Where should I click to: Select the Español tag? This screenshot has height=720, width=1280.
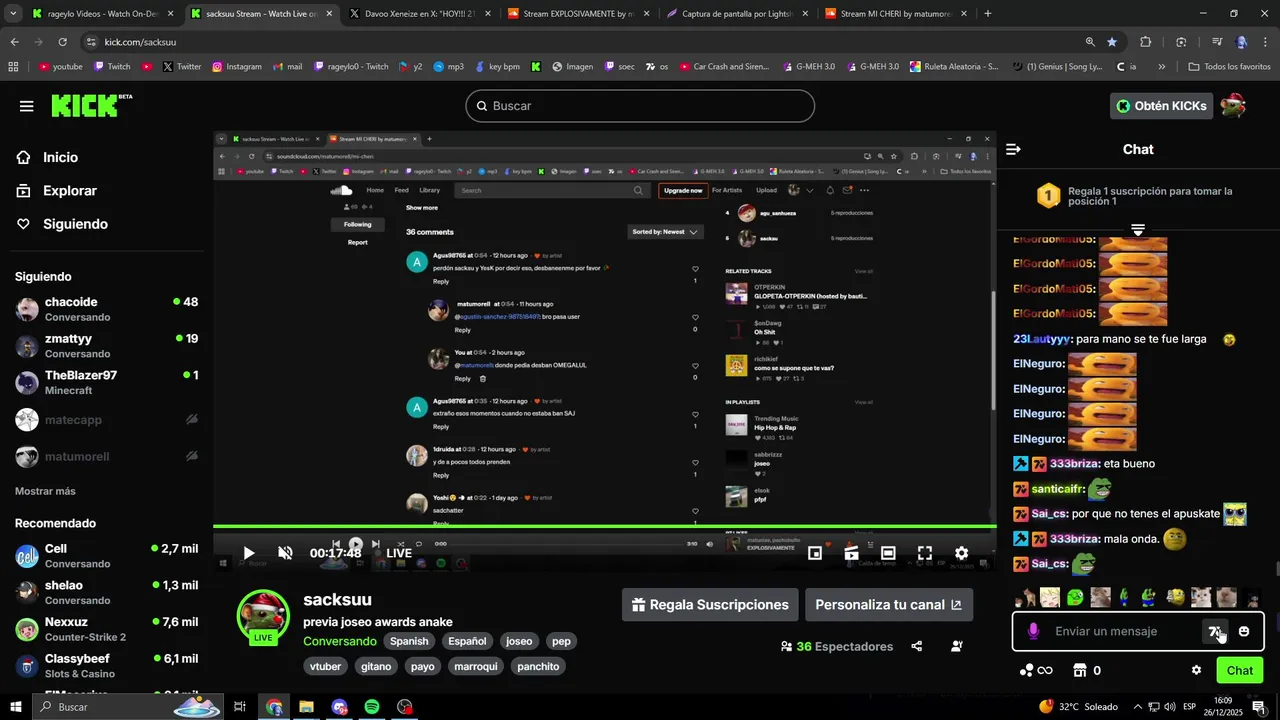click(467, 641)
